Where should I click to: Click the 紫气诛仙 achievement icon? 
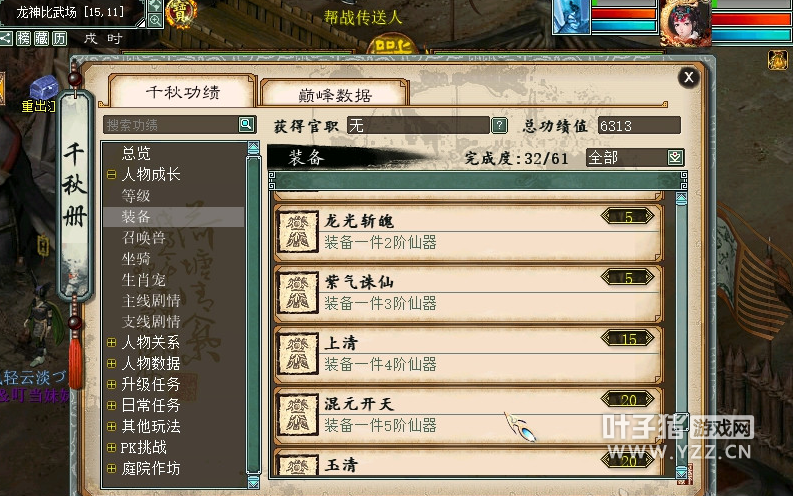(x=297, y=293)
